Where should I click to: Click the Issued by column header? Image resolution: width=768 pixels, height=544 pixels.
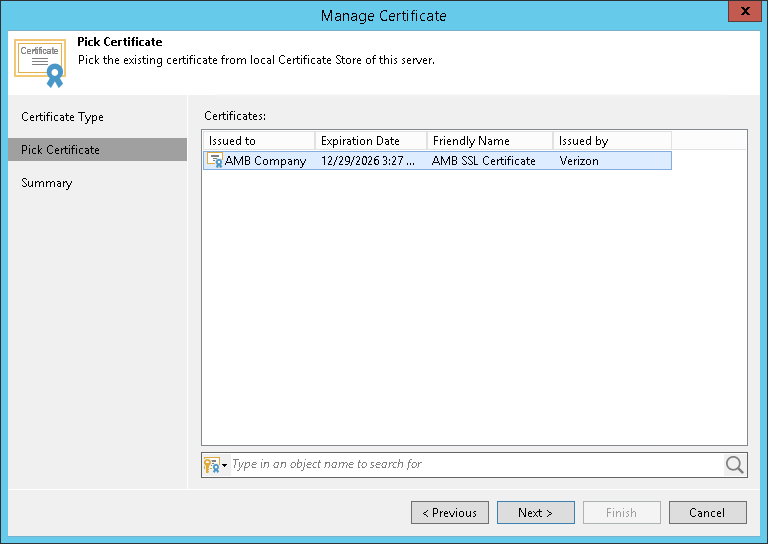tap(612, 141)
